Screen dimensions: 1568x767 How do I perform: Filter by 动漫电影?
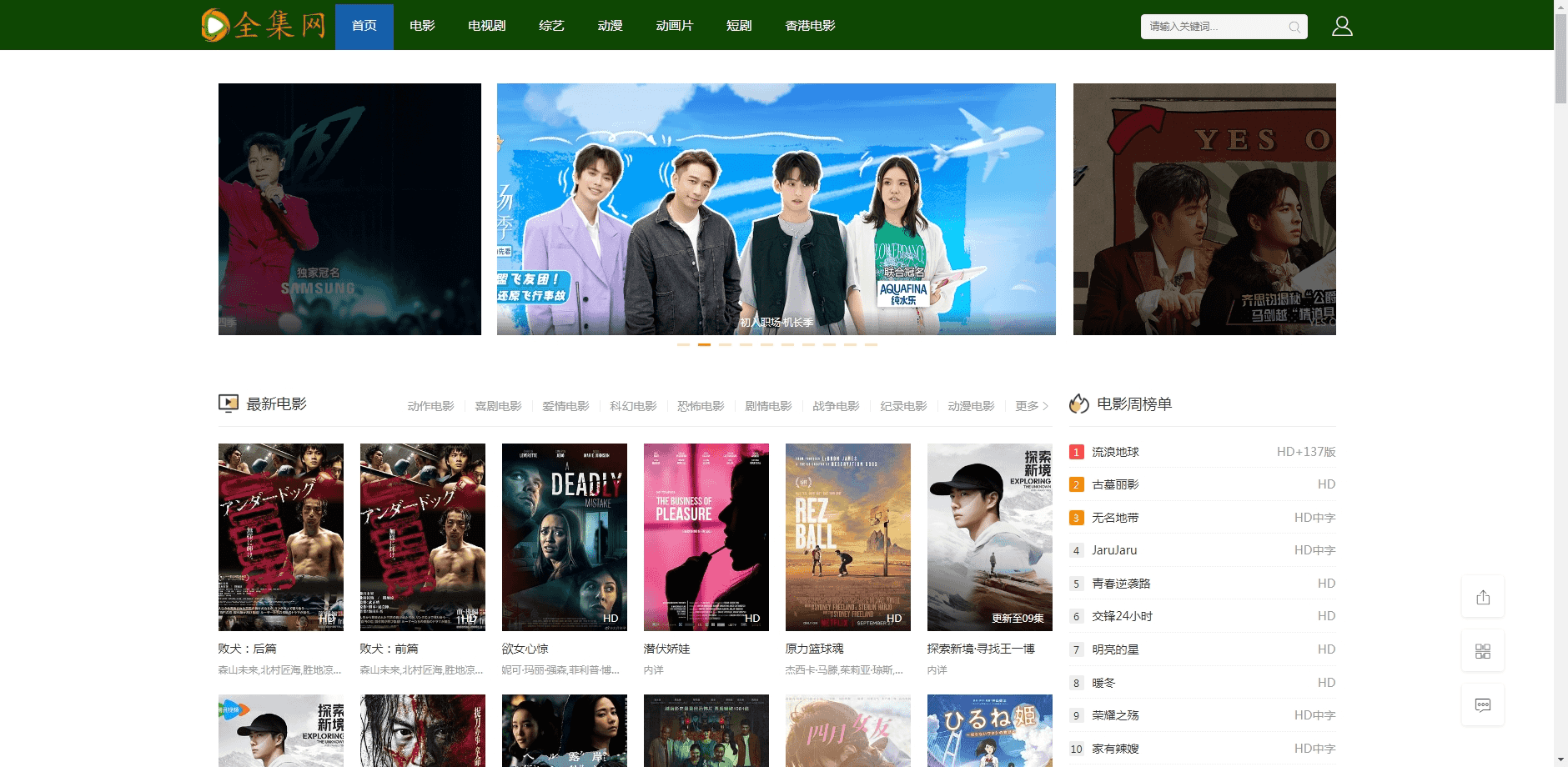pyautogui.click(x=972, y=406)
